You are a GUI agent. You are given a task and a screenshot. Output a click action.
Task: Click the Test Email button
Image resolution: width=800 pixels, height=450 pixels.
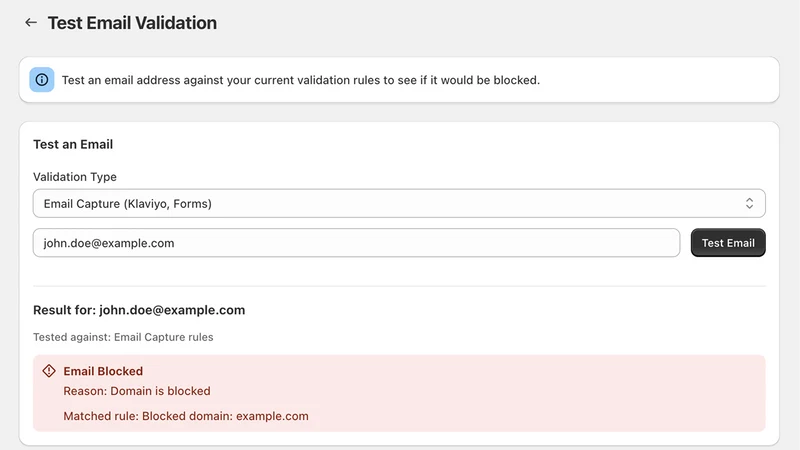click(x=728, y=243)
